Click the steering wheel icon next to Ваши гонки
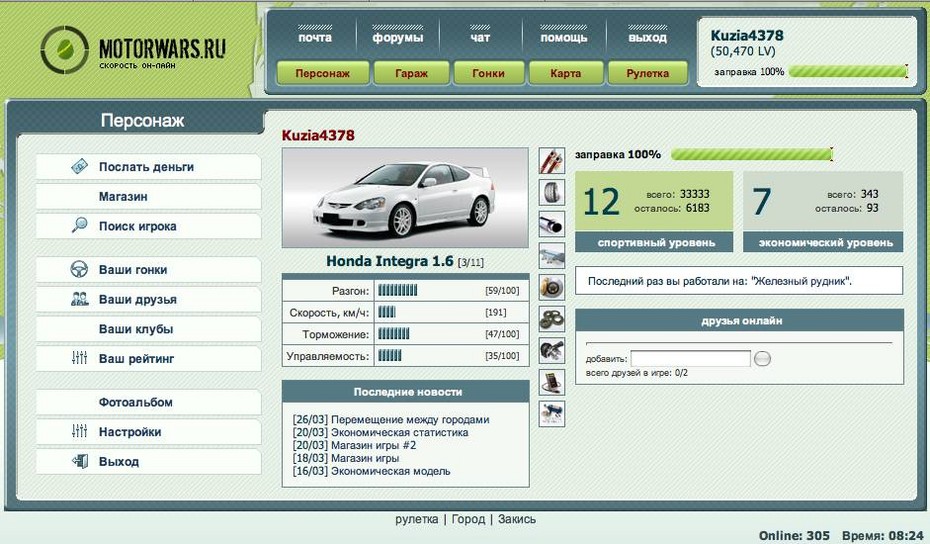This screenshot has height=544, width=930. 79,269
